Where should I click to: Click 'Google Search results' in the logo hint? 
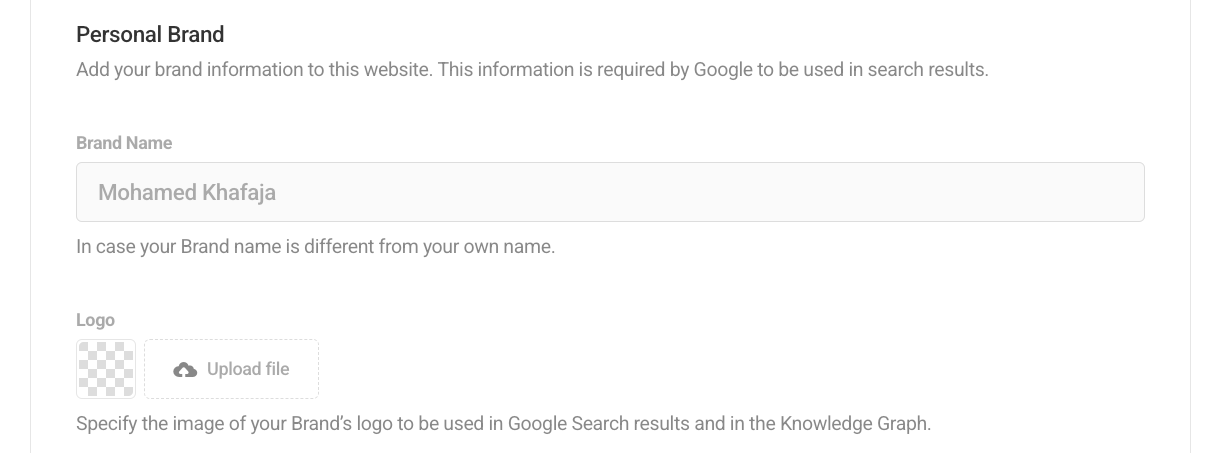(x=598, y=423)
